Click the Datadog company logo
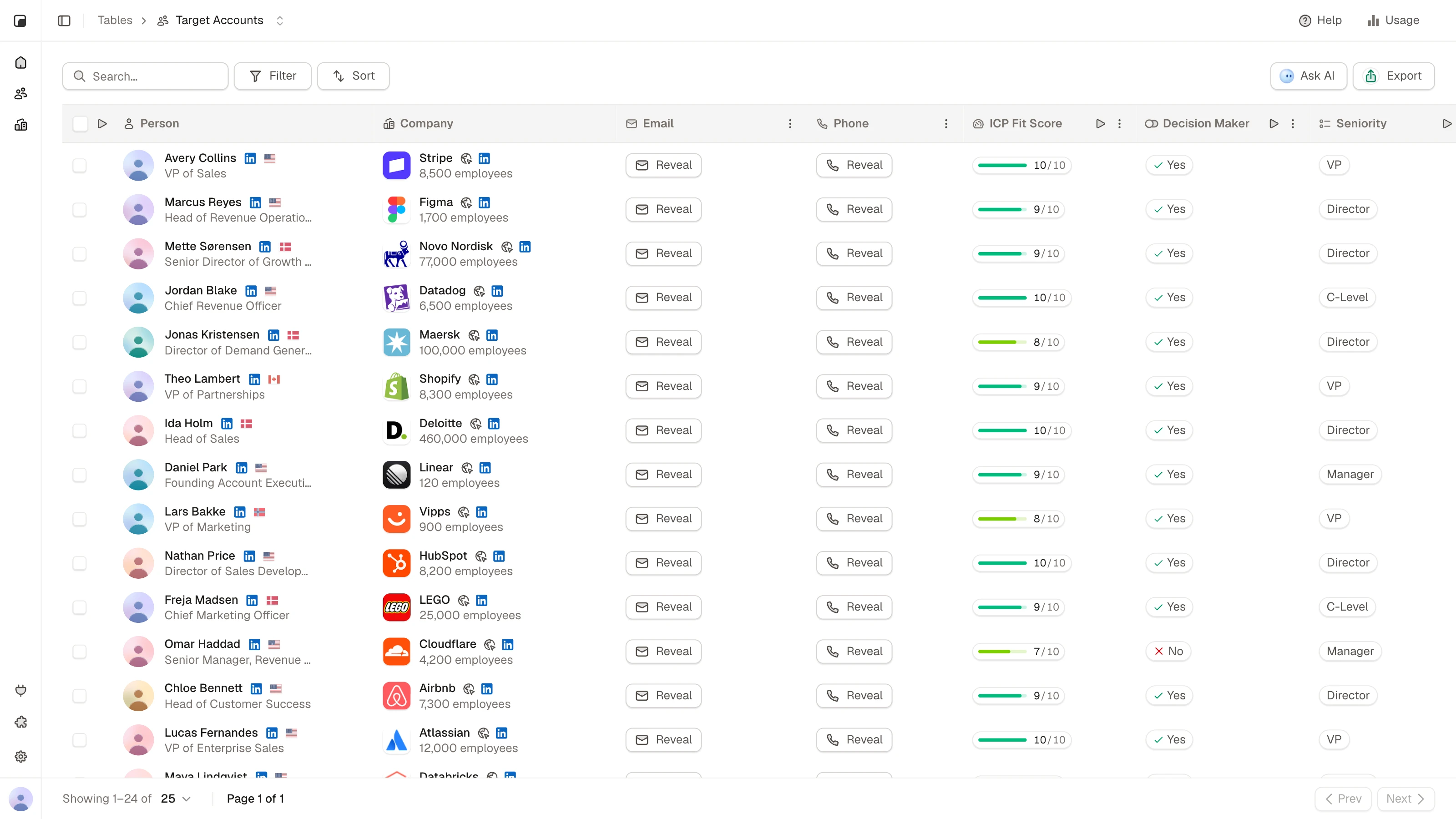Image resolution: width=1456 pixels, height=819 pixels. pyautogui.click(x=396, y=298)
